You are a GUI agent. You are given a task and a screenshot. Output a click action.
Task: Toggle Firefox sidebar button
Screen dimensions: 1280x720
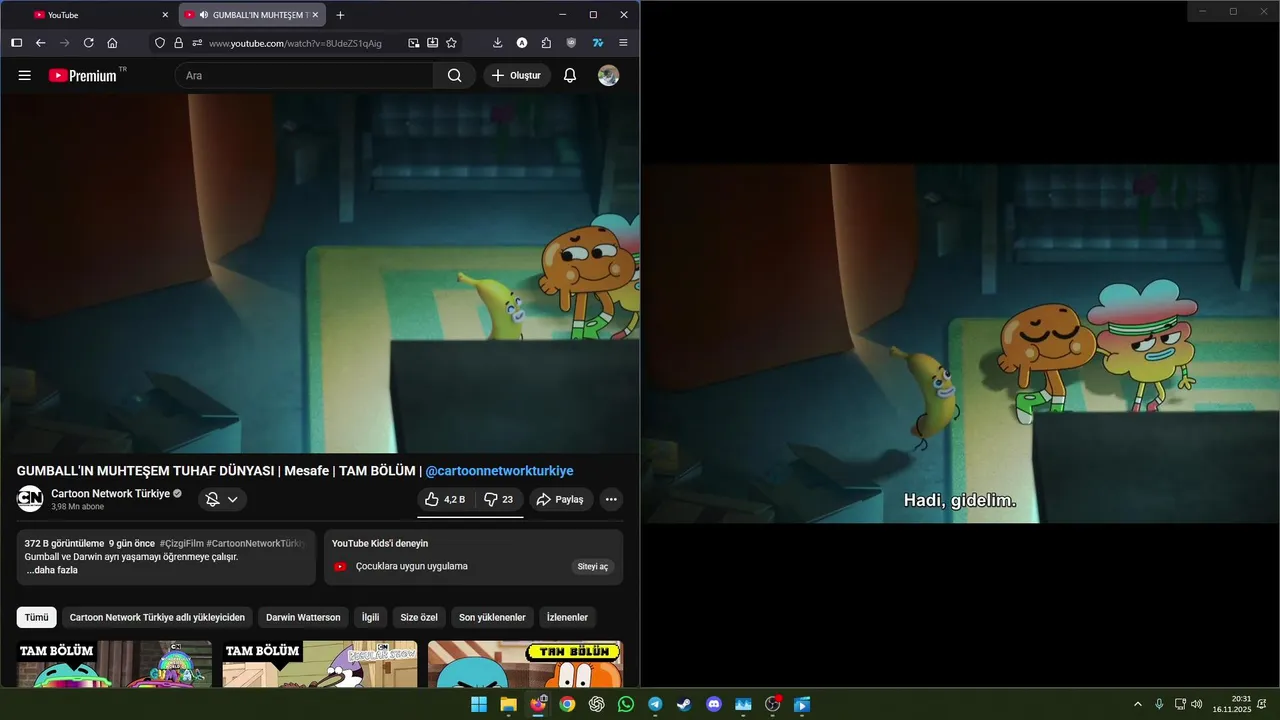(x=16, y=43)
